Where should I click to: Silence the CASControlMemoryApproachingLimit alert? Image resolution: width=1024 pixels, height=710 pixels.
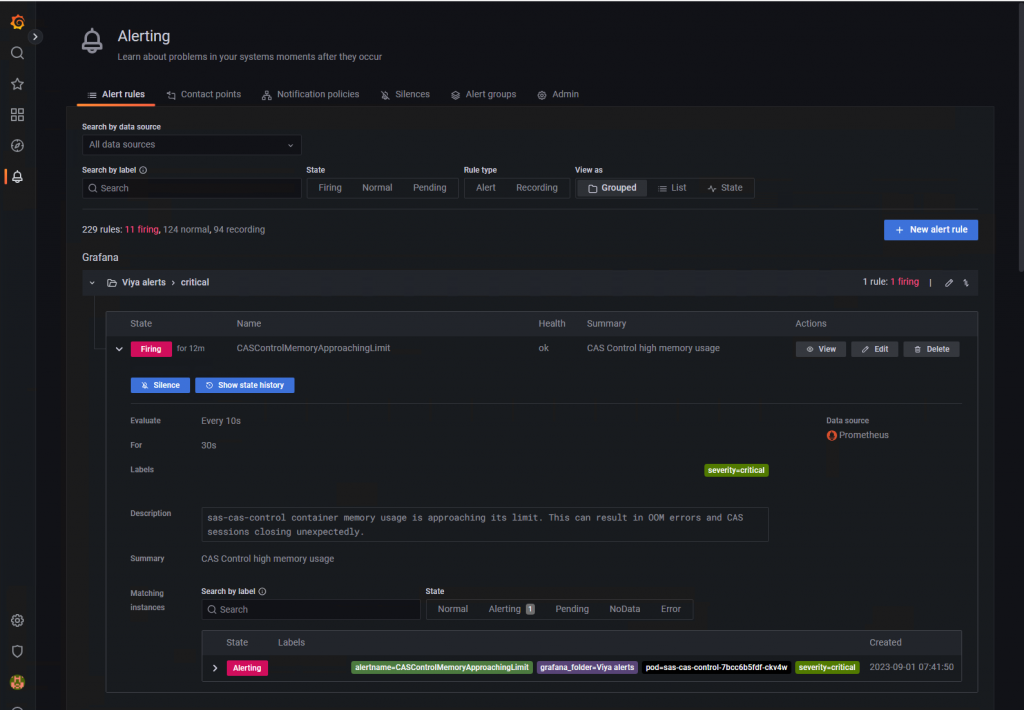[x=160, y=385]
